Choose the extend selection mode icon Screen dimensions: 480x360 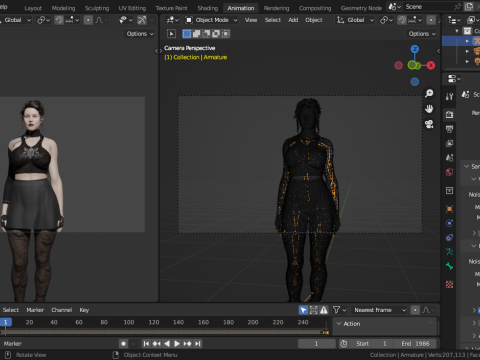pos(197,33)
